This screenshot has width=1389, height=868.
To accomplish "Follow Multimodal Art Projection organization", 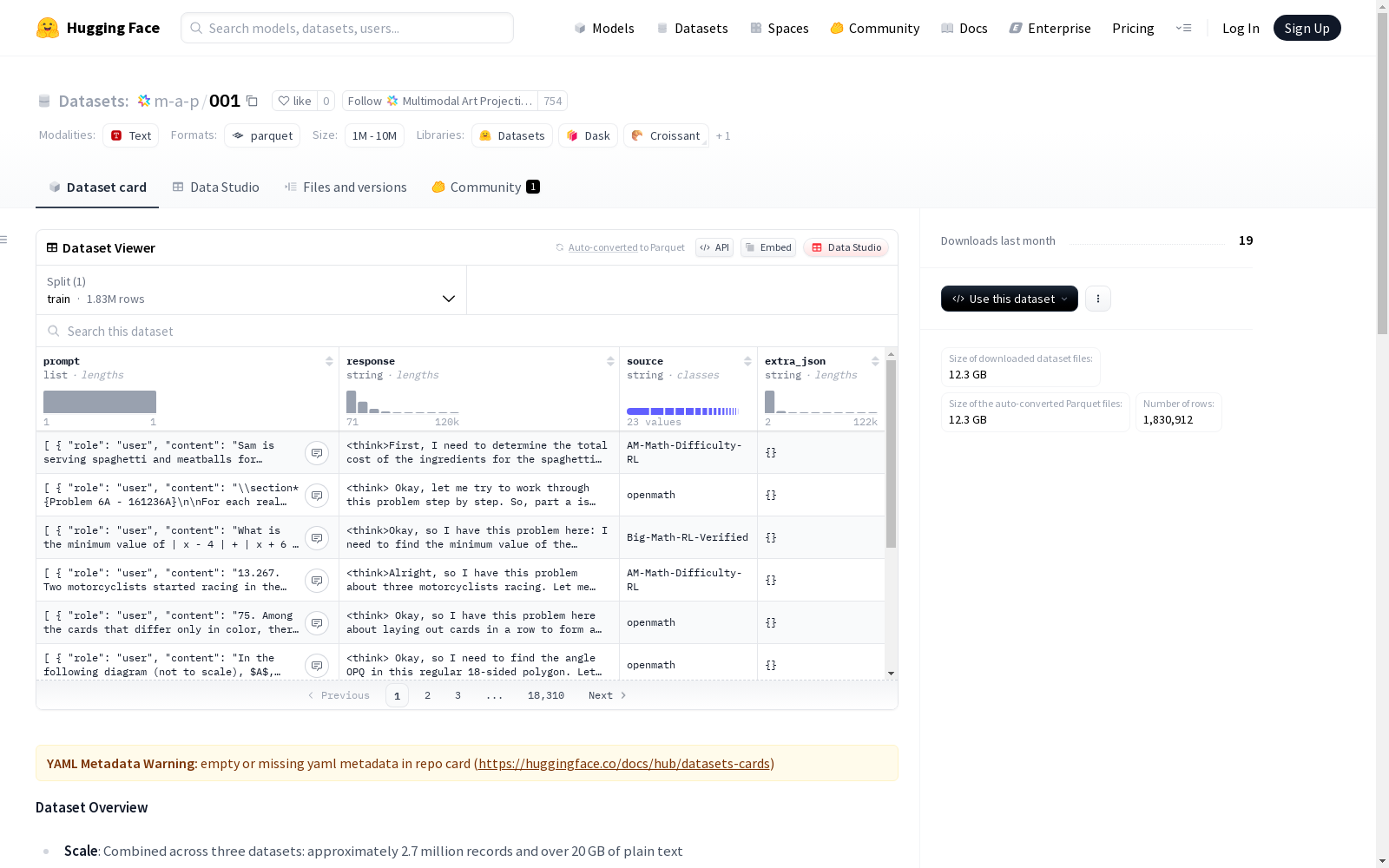I will pyautogui.click(x=440, y=101).
